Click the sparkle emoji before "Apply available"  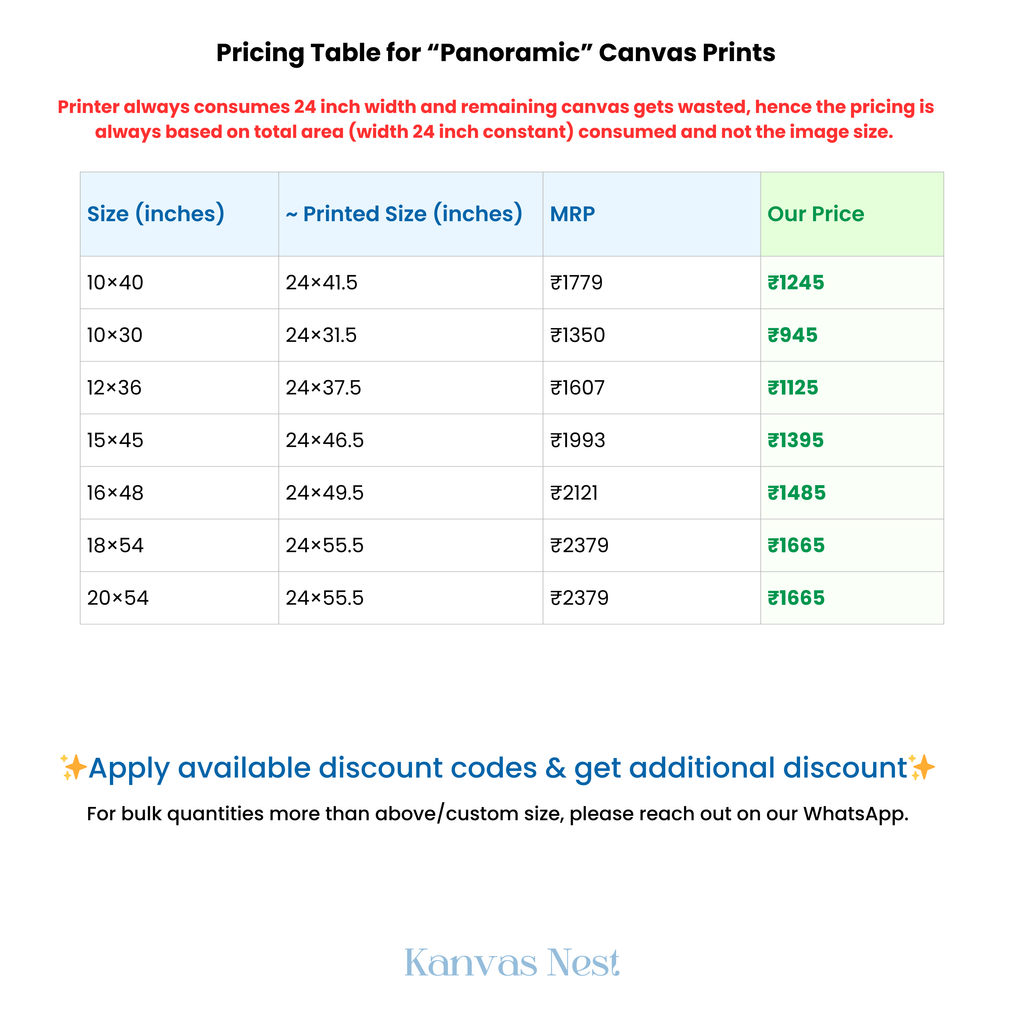73,768
